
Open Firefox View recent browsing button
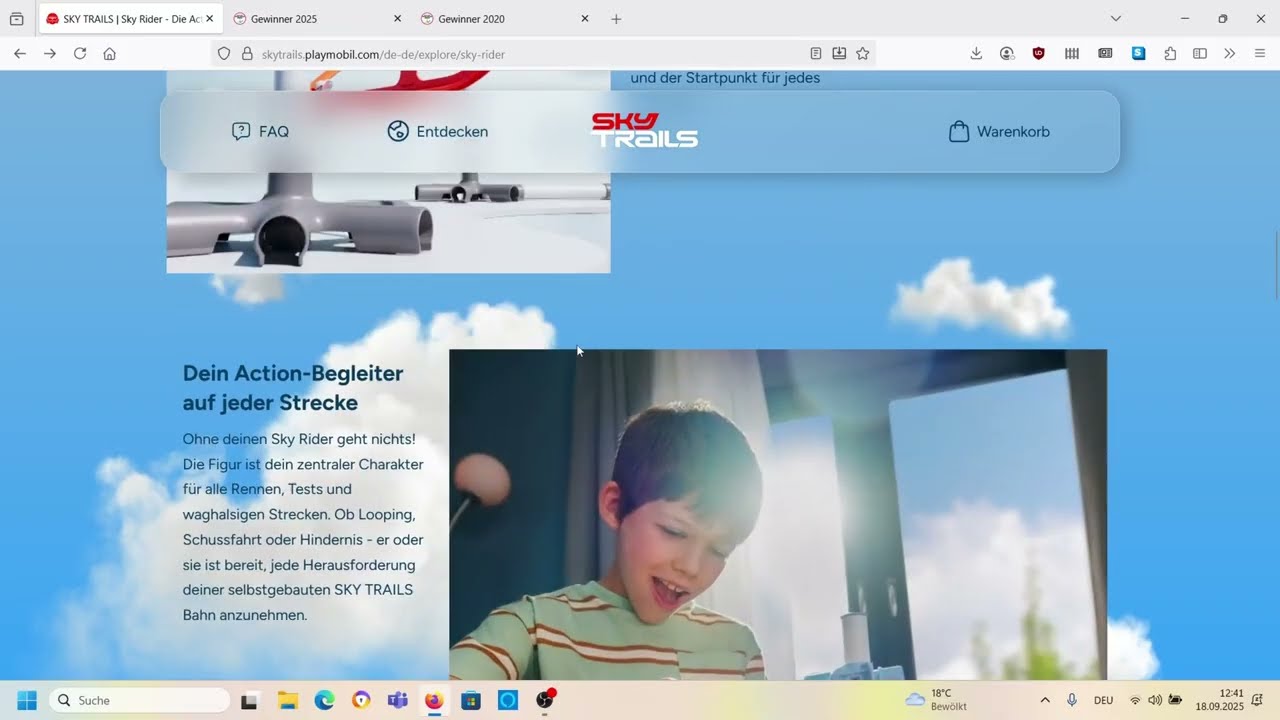pos(16,19)
